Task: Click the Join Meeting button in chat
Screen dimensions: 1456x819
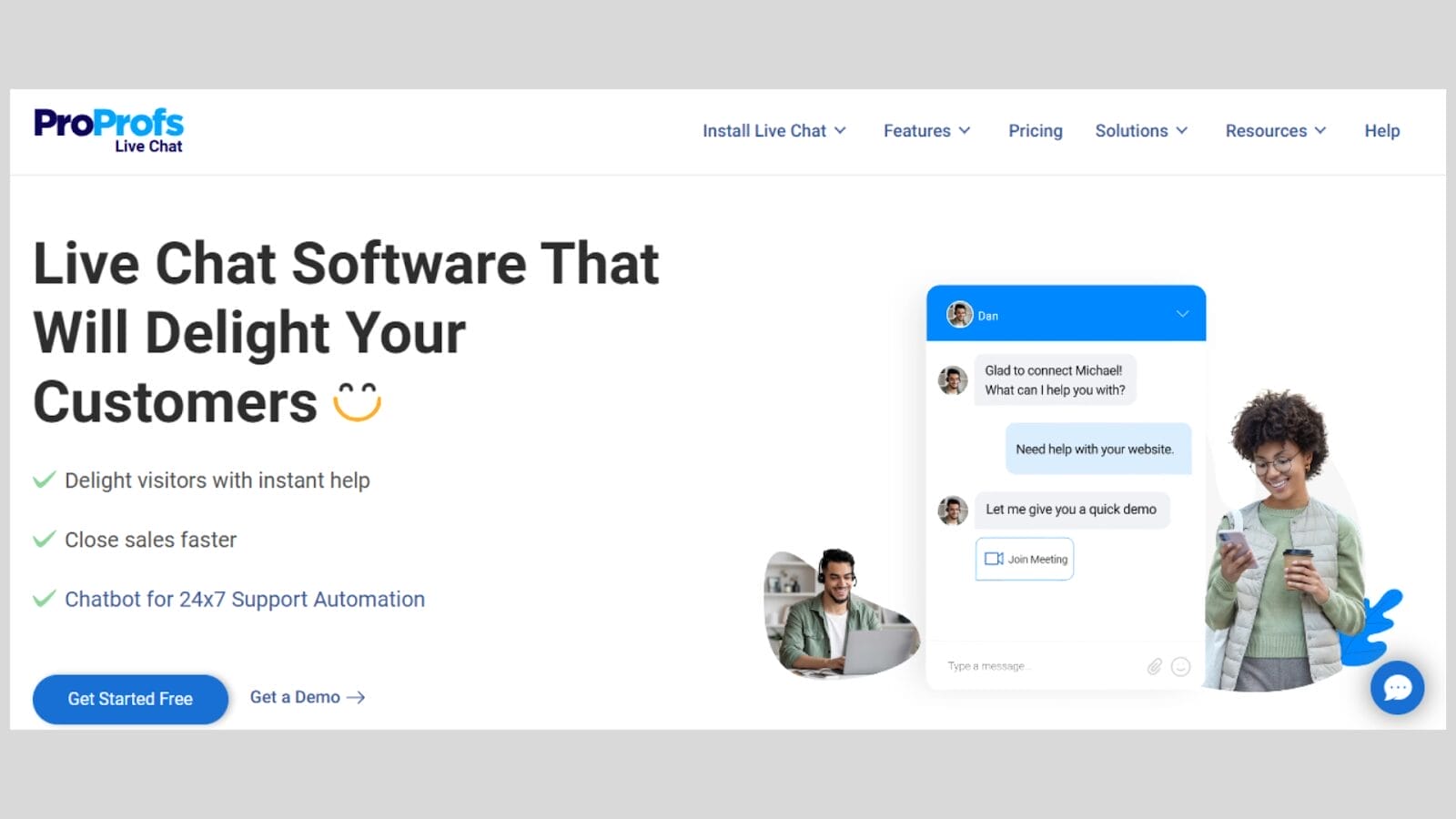Action: coord(1025,559)
